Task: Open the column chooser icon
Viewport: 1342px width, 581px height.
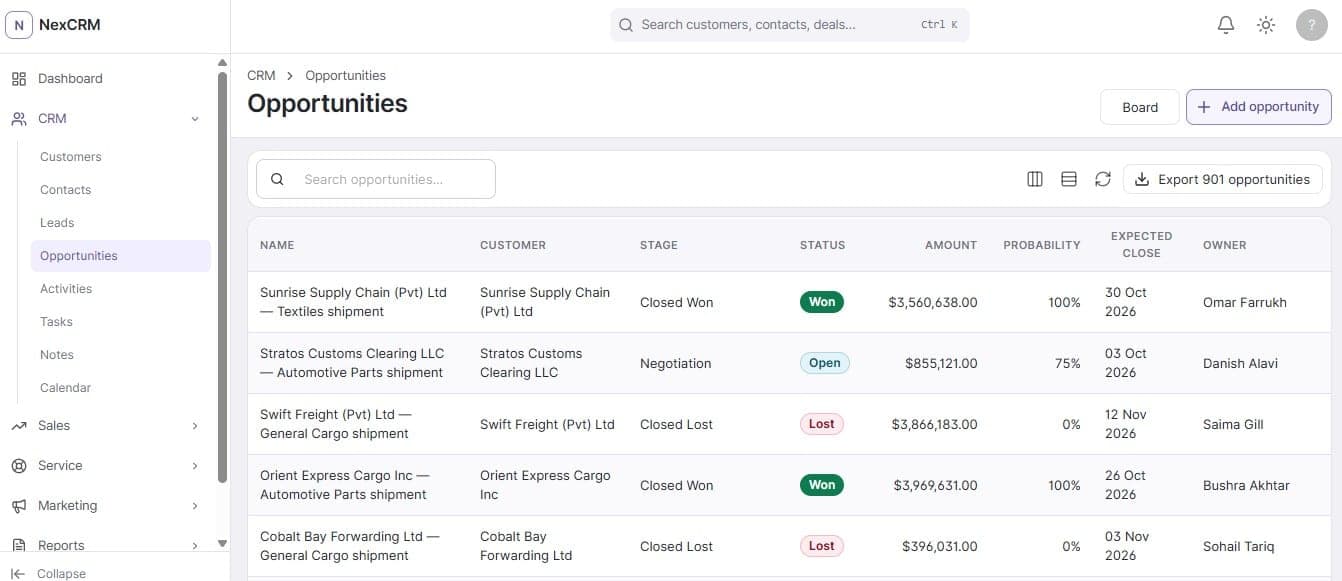Action: tap(1035, 179)
